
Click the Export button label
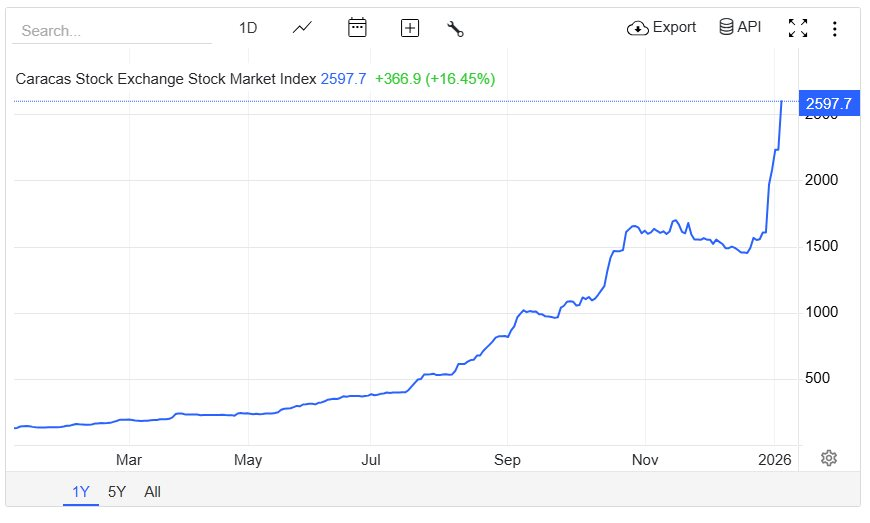(x=674, y=27)
